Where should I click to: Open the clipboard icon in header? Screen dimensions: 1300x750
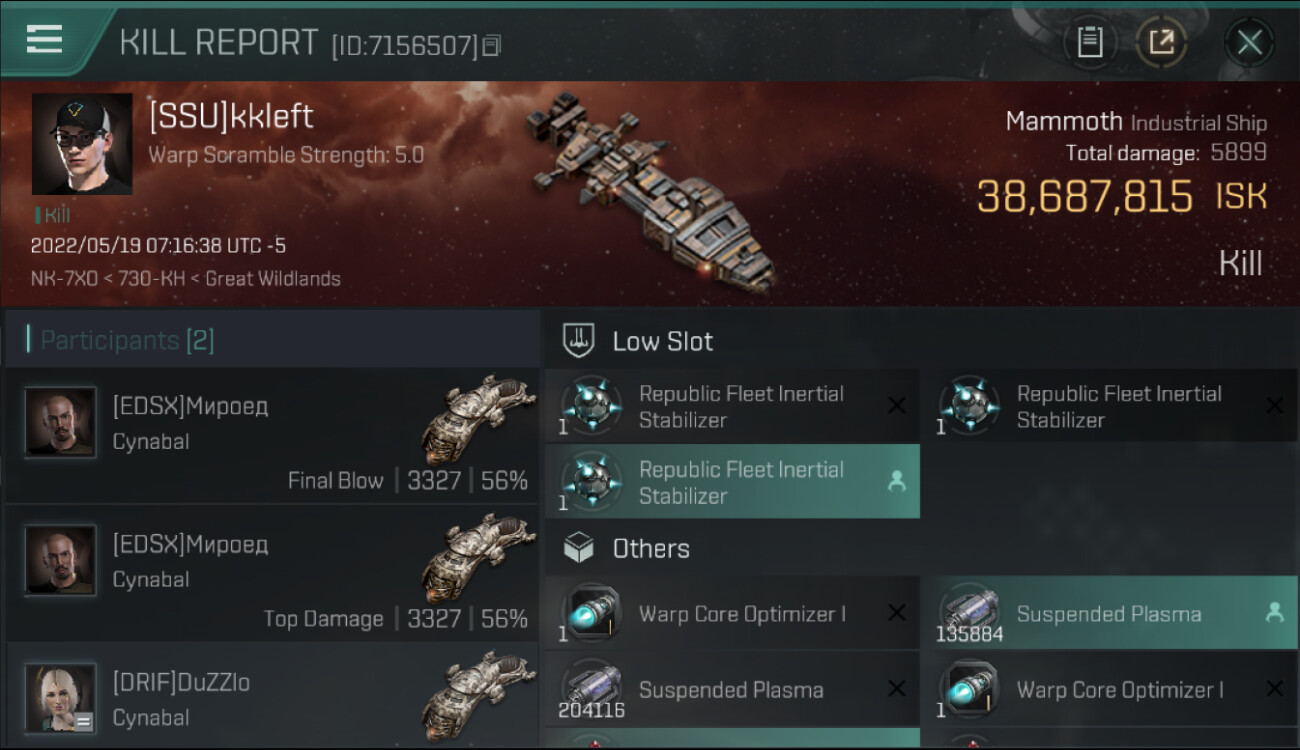click(1090, 42)
